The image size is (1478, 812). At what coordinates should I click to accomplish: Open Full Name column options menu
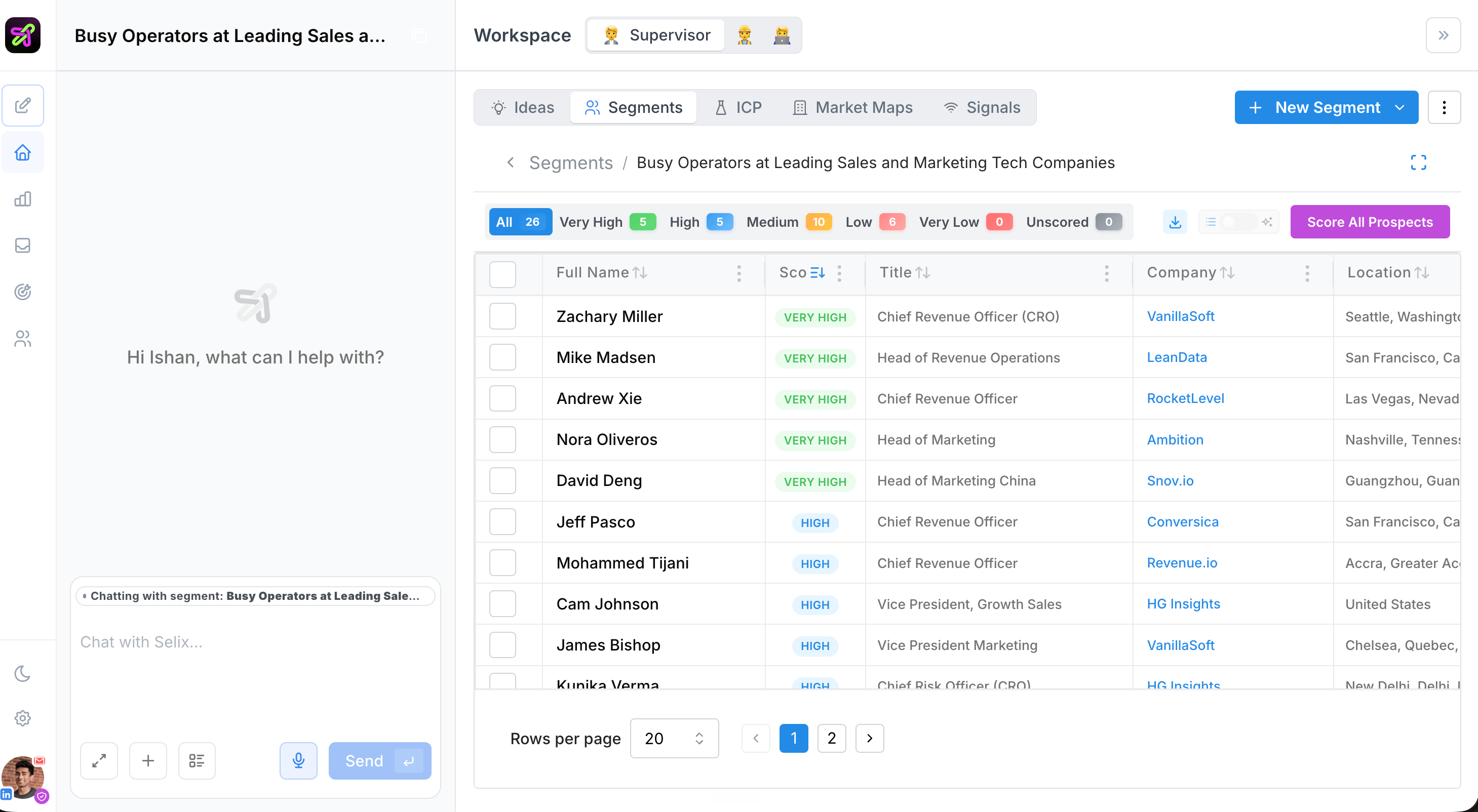[x=738, y=273]
